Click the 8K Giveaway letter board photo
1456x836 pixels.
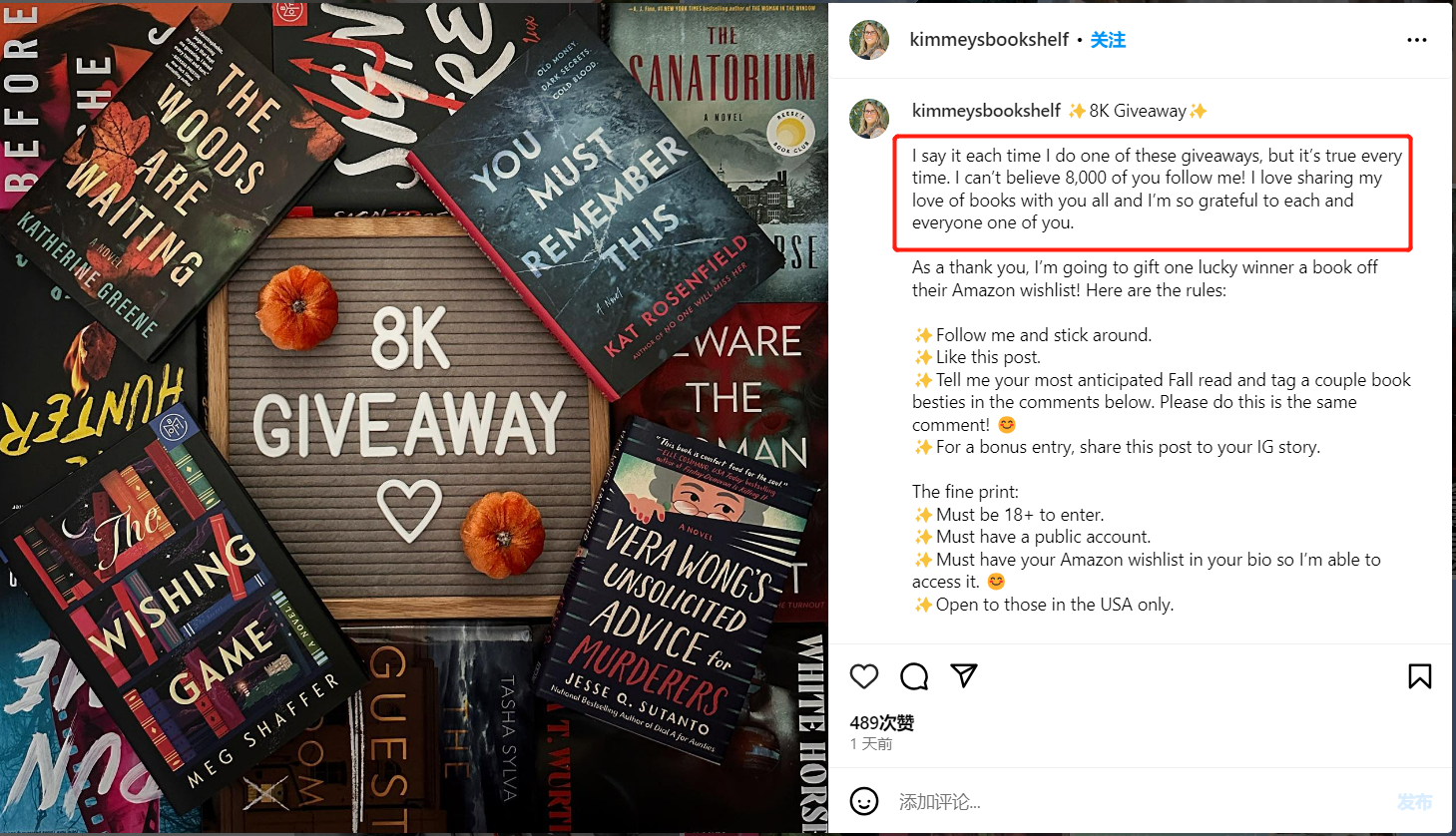[408, 419]
